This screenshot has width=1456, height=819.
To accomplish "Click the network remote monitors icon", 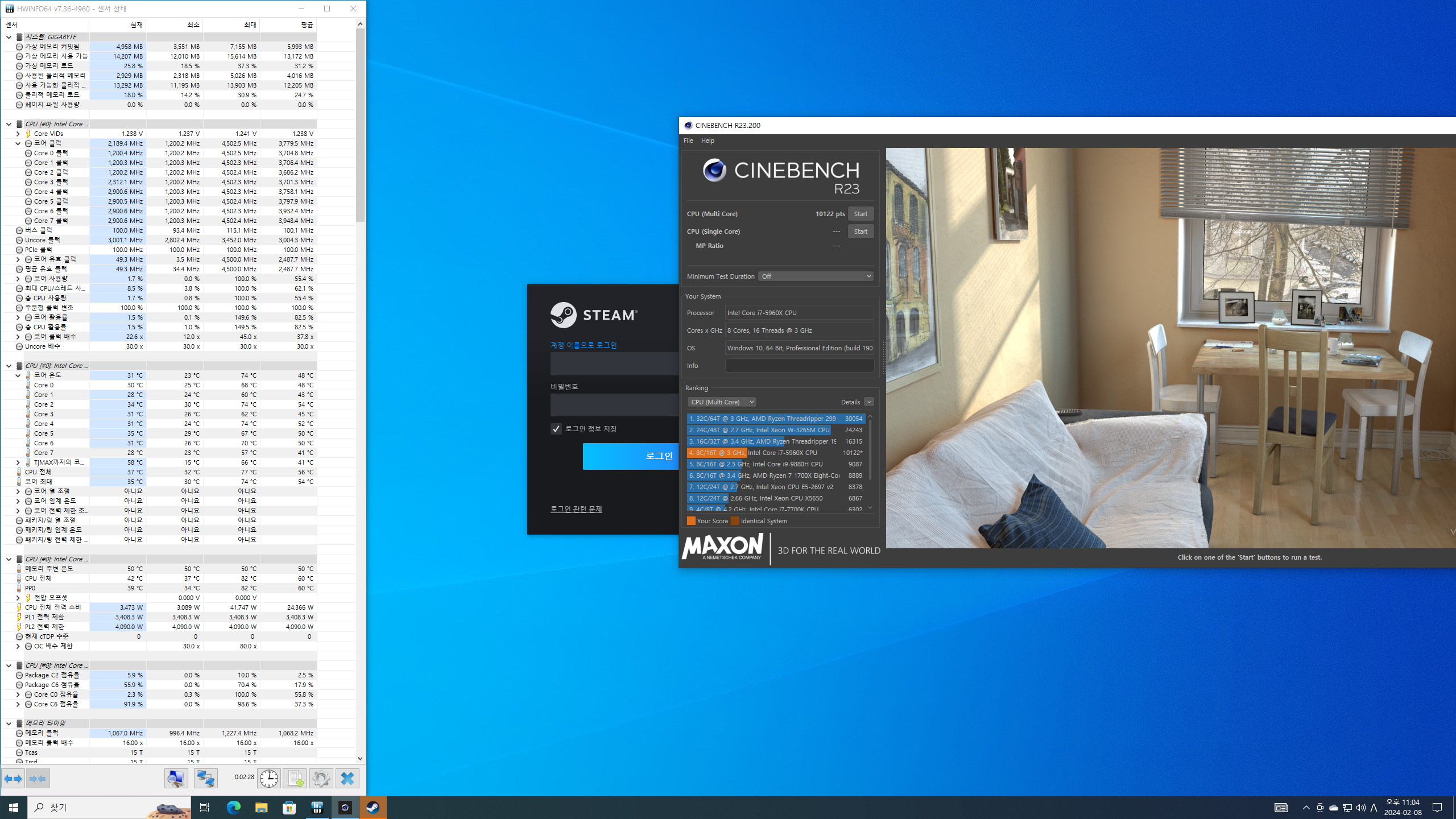I will coord(205,779).
